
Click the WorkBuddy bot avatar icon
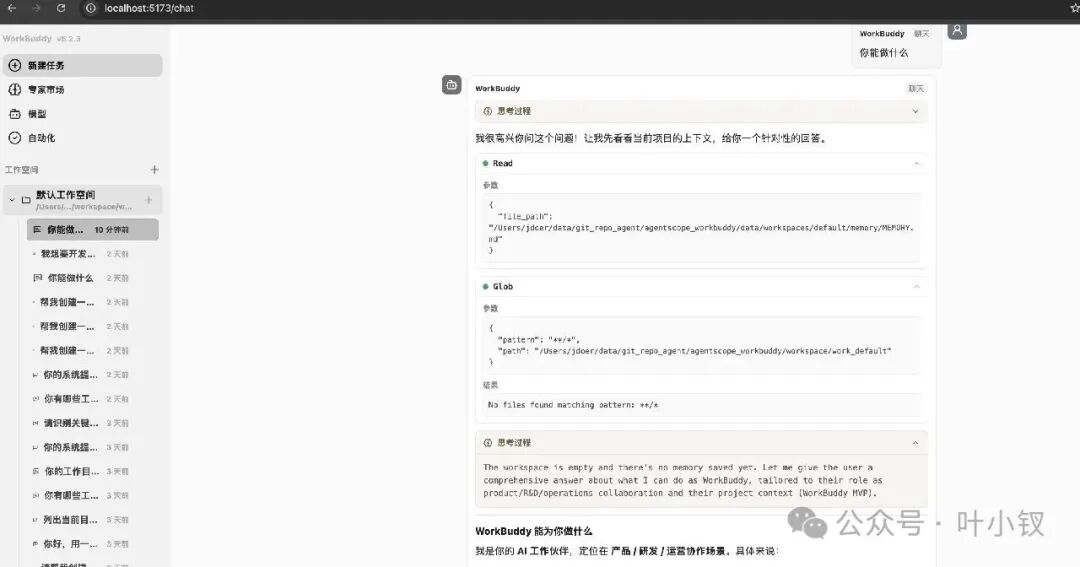pos(452,85)
